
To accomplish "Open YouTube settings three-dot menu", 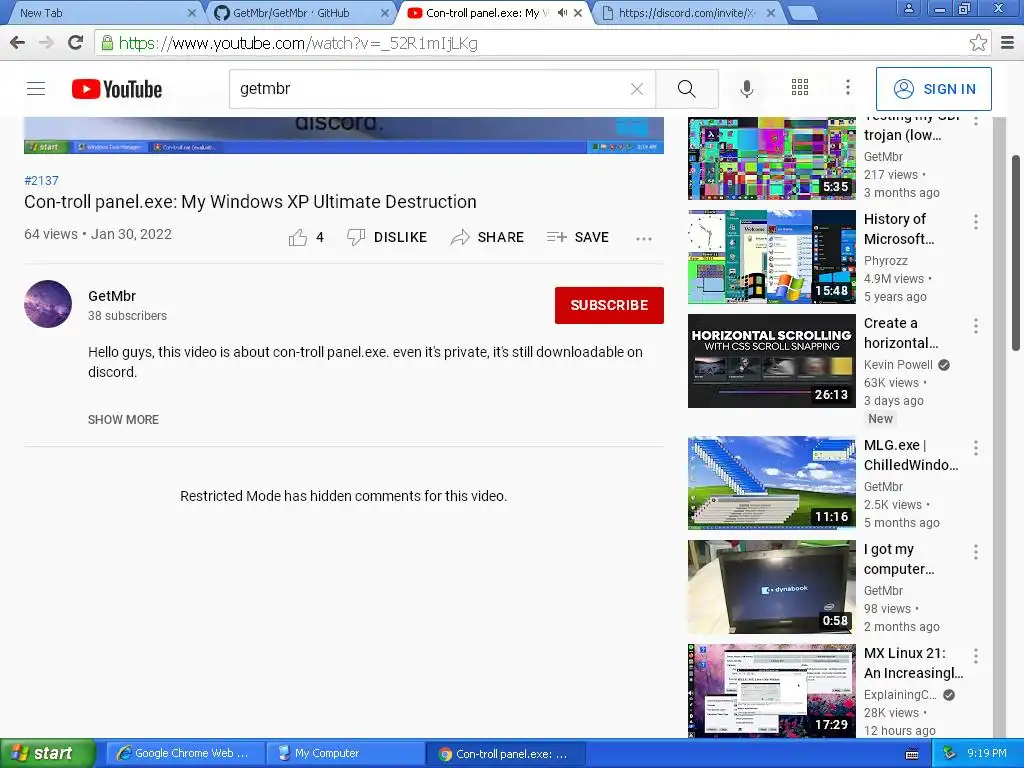I will (848, 88).
